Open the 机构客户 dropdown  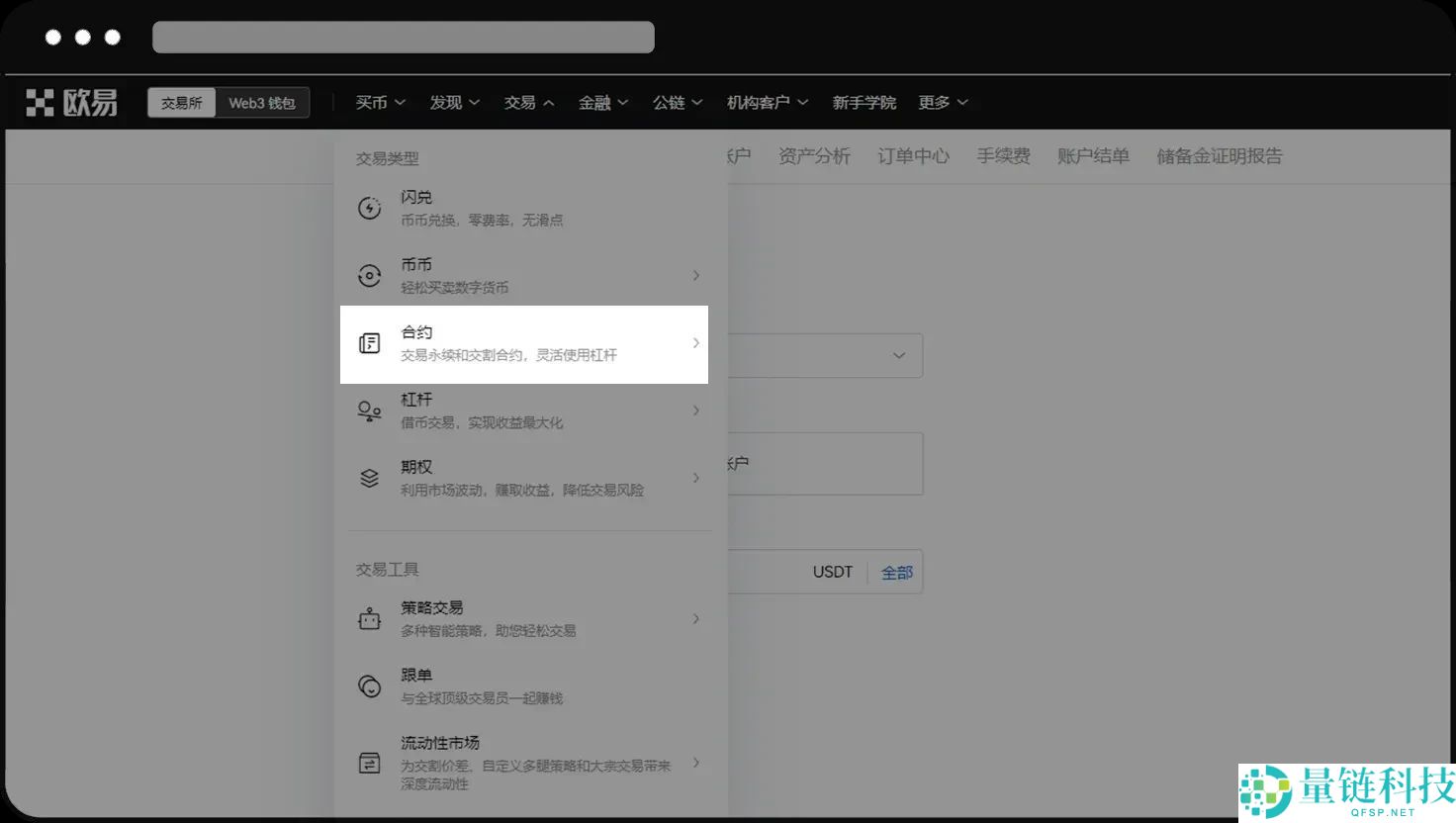767,102
